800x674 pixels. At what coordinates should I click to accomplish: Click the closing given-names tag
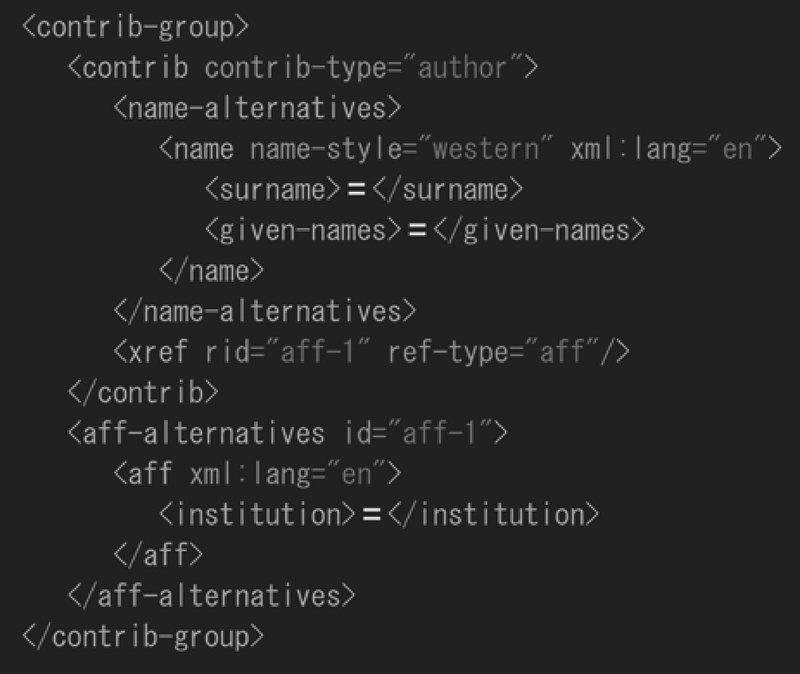[x=539, y=230]
